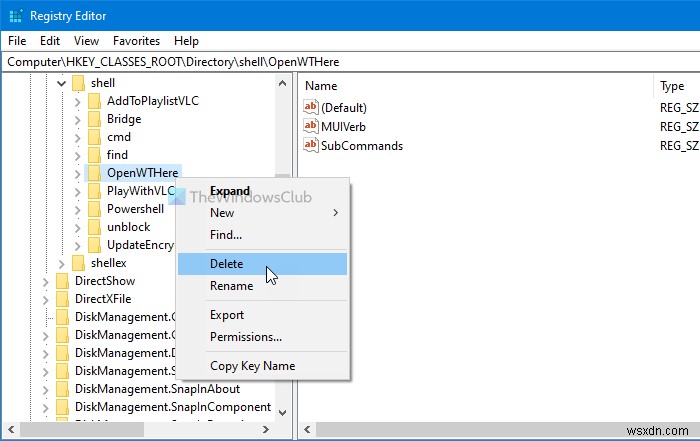700x441 pixels.
Task: Expand the cmd key
Action: (78, 137)
